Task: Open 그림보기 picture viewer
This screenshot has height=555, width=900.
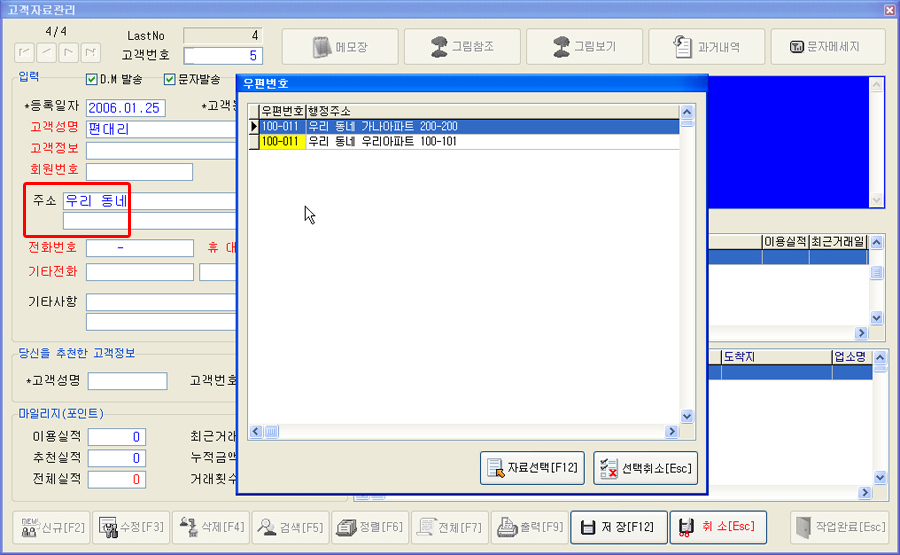Action: click(584, 46)
